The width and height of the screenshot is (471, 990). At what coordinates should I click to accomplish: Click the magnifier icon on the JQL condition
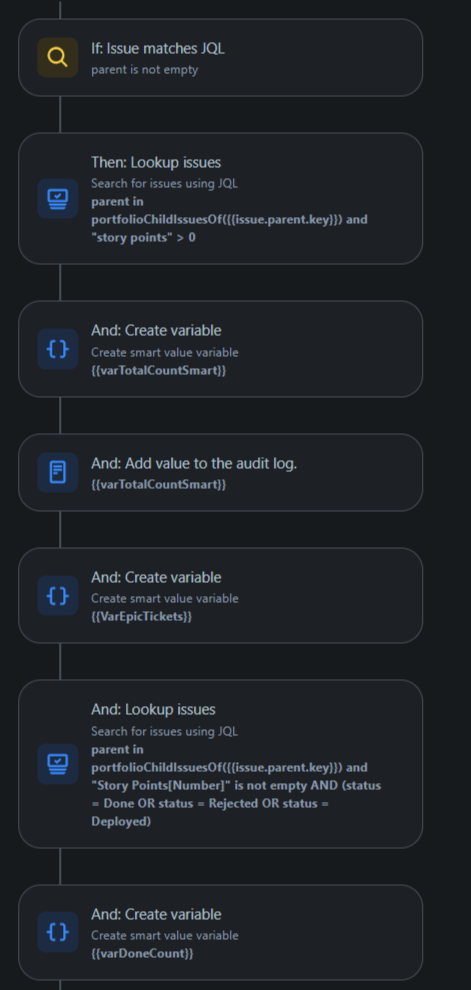57,57
